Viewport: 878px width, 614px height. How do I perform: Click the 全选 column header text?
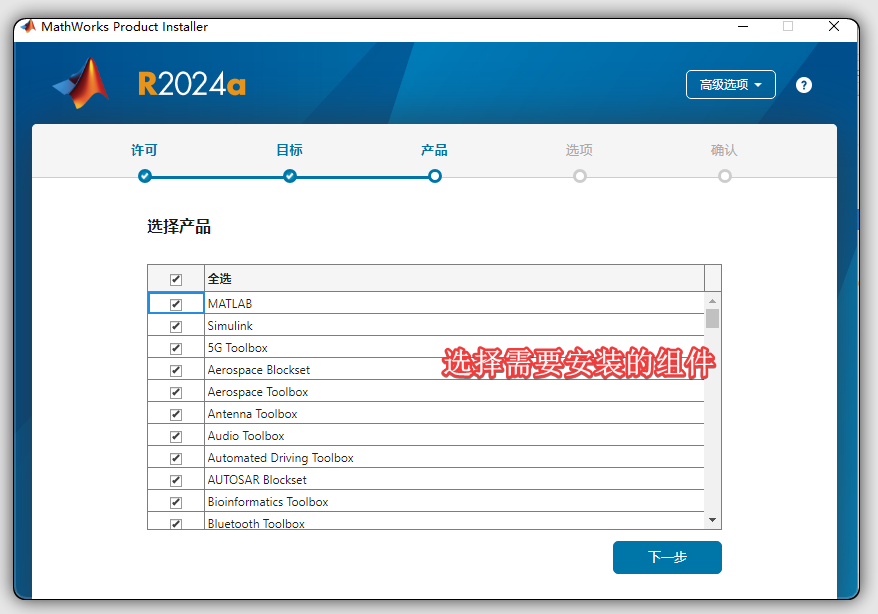[x=220, y=279]
